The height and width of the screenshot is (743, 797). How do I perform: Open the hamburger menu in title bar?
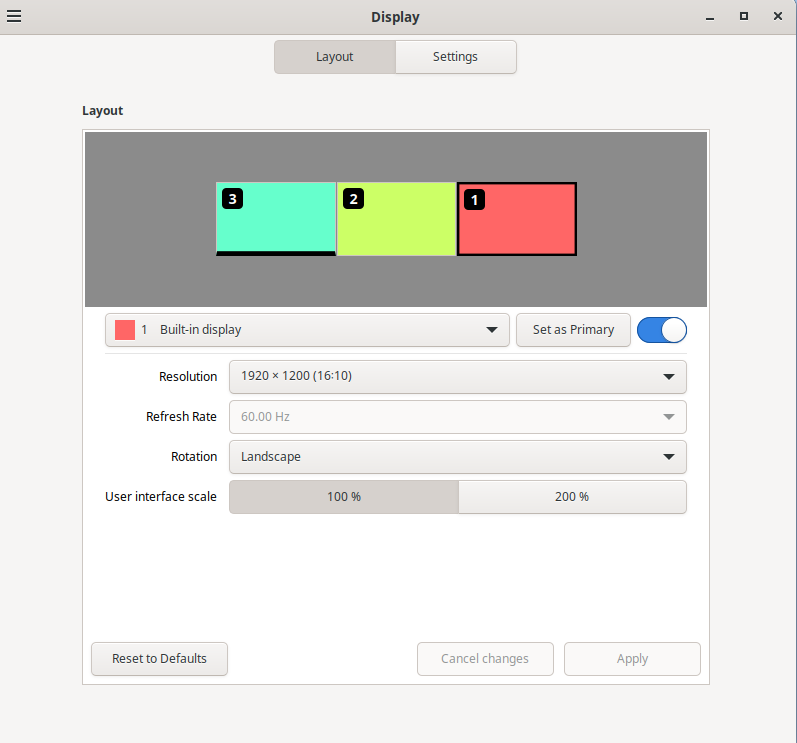pos(14,16)
